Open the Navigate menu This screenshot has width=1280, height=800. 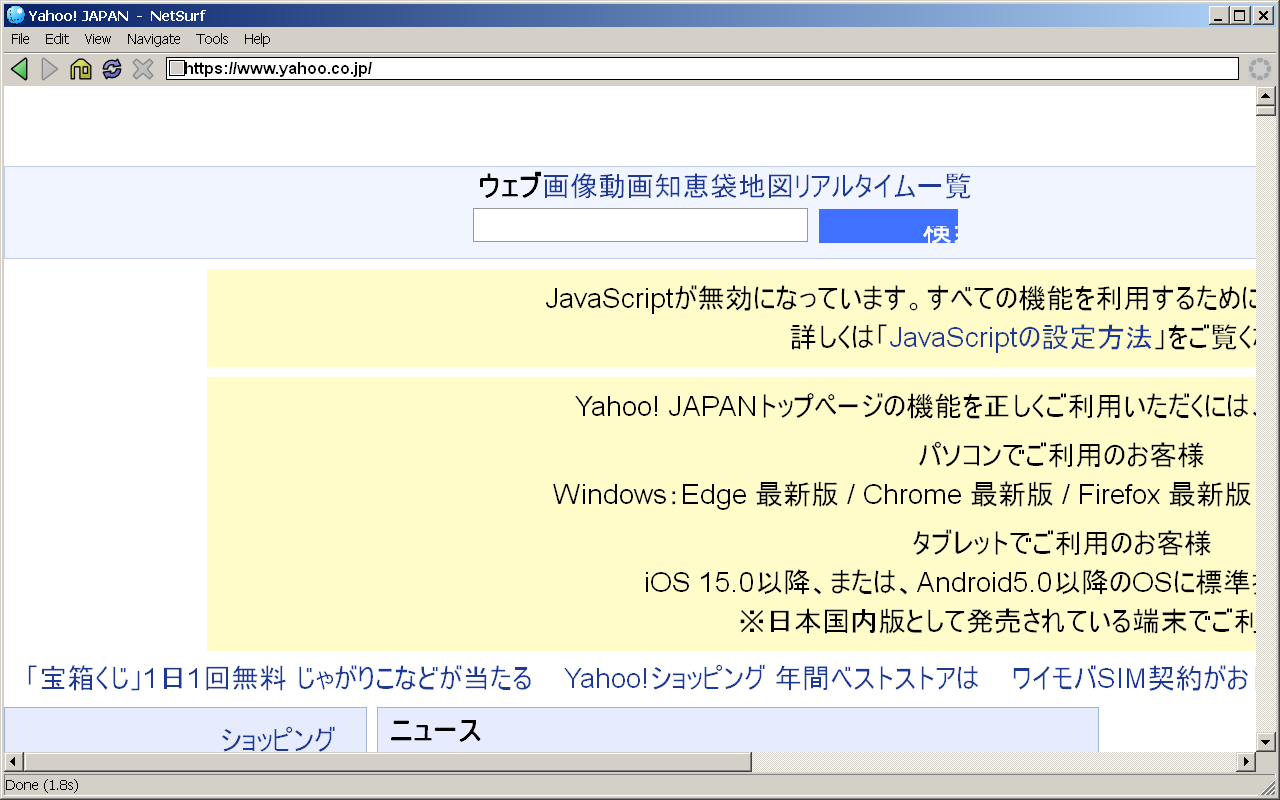click(153, 39)
